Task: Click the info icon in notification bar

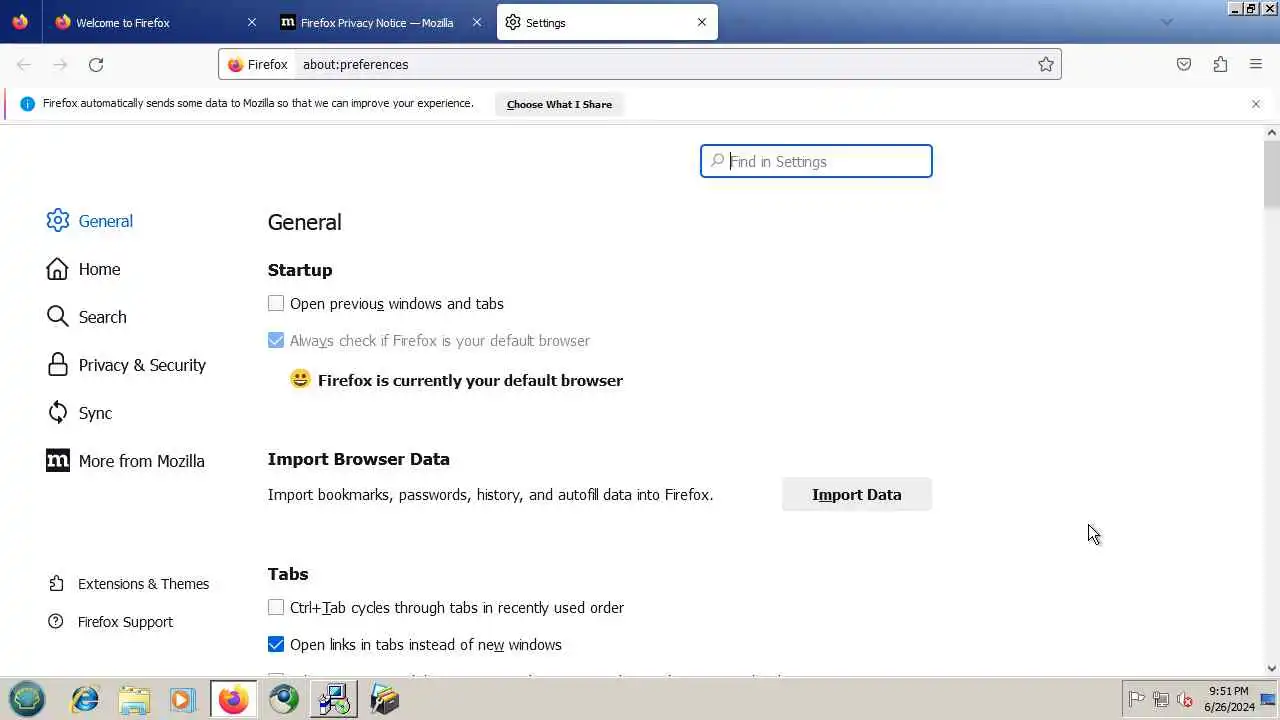Action: [27, 104]
